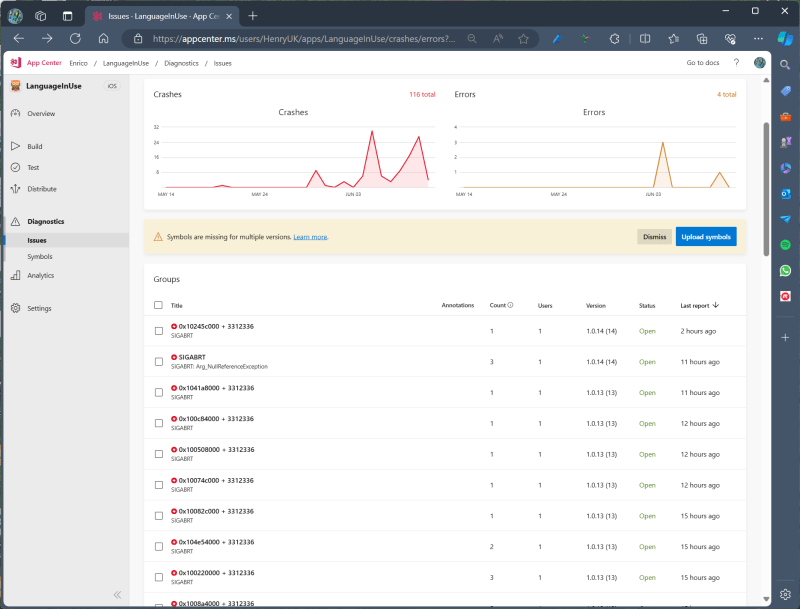Open the Test sidebar section

[33, 167]
